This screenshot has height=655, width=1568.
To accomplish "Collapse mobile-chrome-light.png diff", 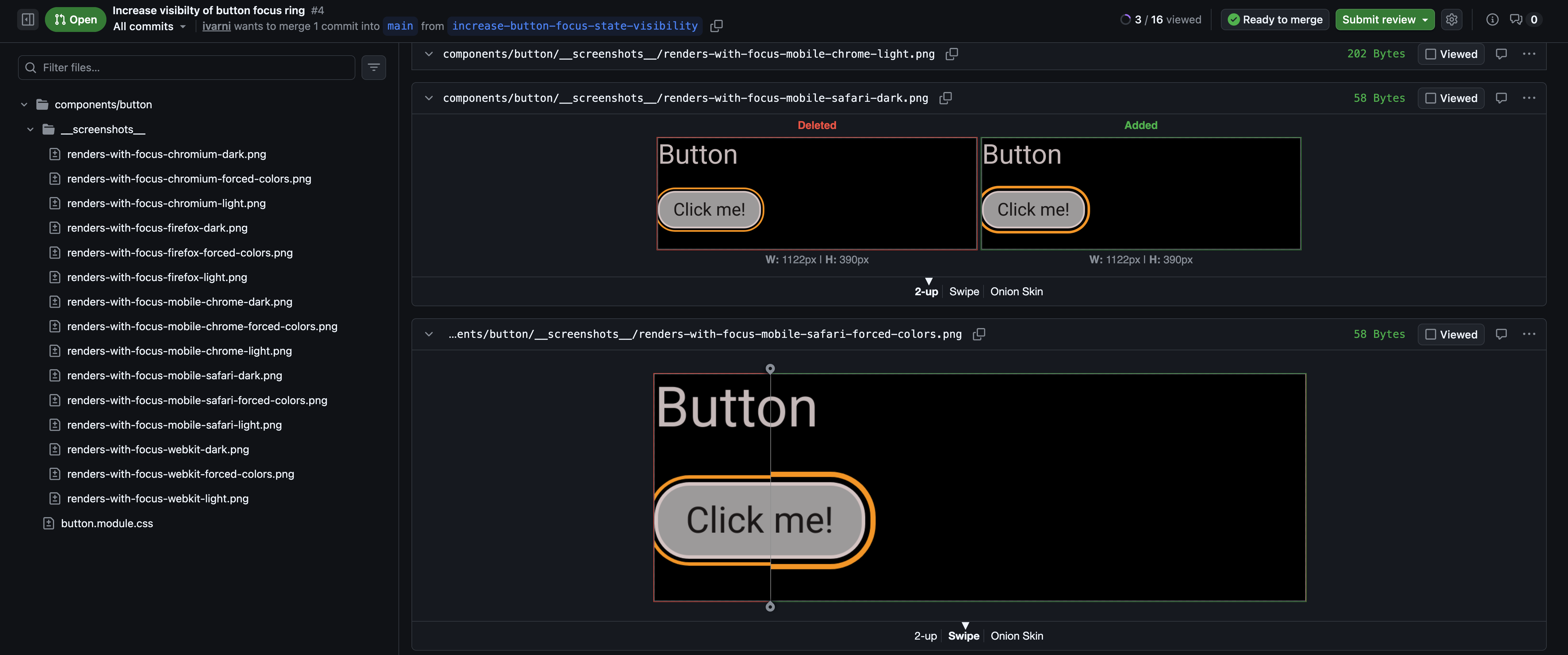I will 429,54.
